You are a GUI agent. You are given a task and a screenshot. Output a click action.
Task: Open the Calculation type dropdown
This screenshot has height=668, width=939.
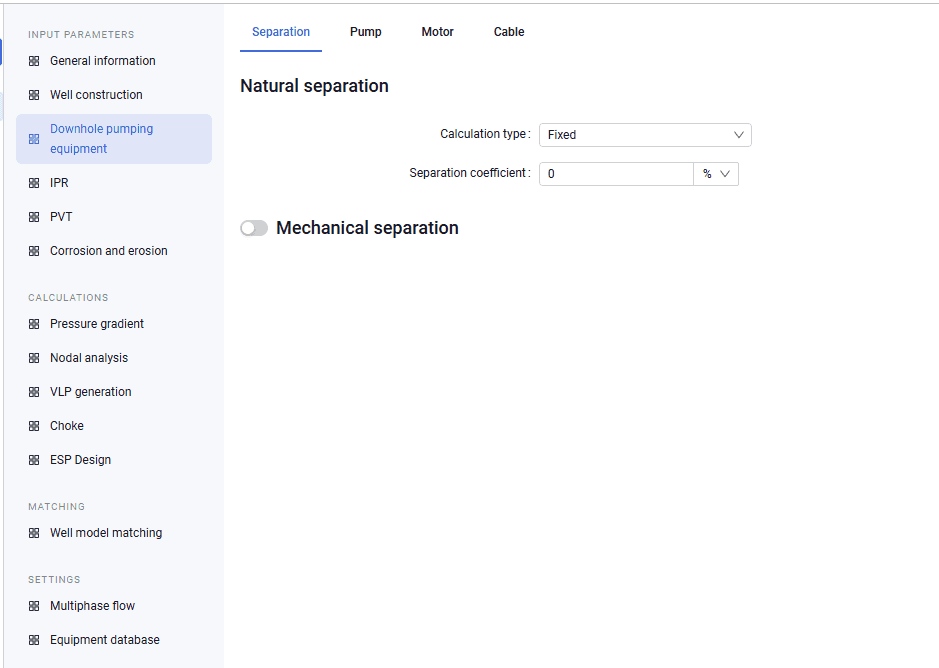pyautogui.click(x=645, y=135)
